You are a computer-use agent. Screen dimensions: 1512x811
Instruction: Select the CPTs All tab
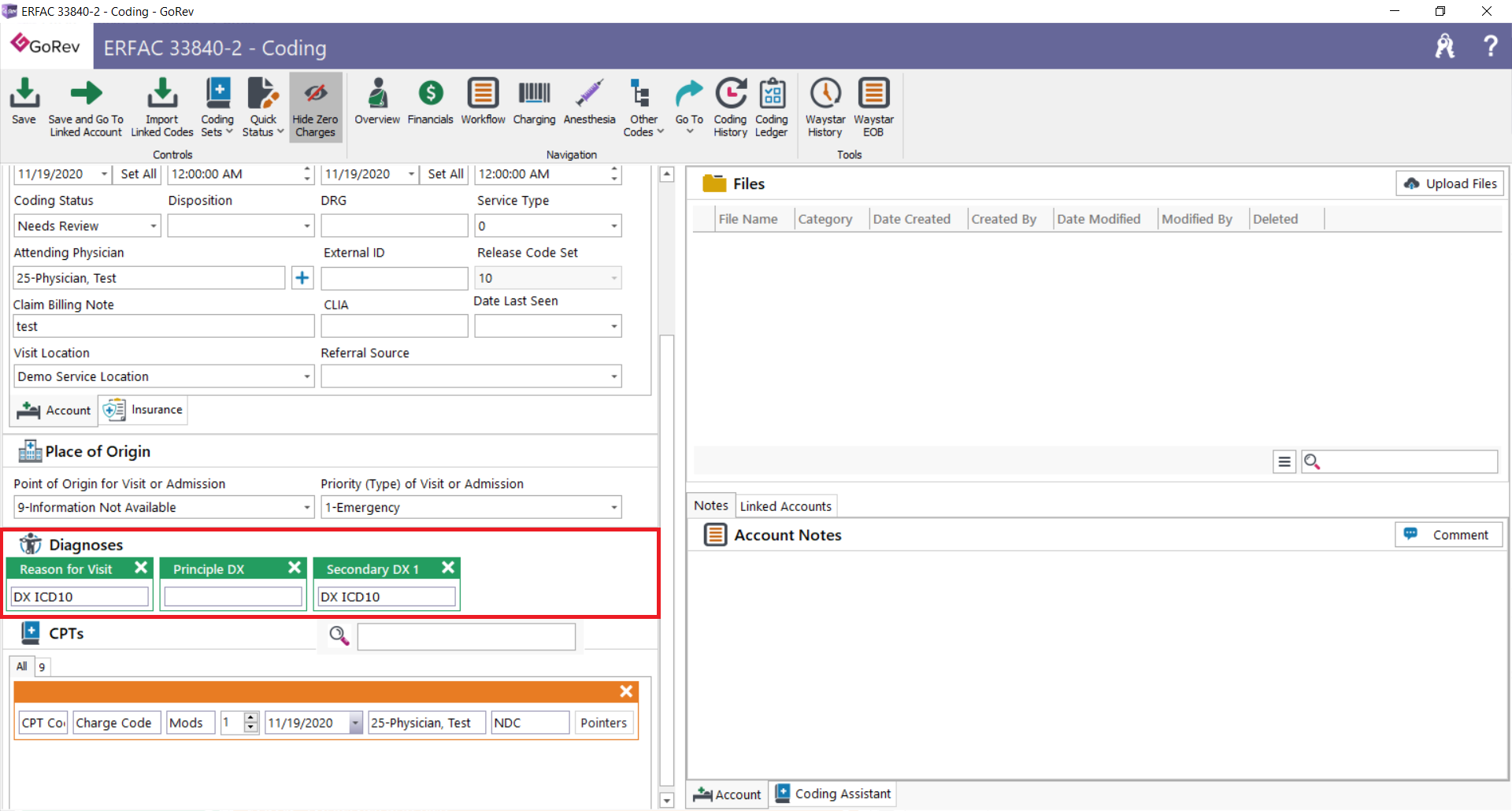tap(22, 666)
